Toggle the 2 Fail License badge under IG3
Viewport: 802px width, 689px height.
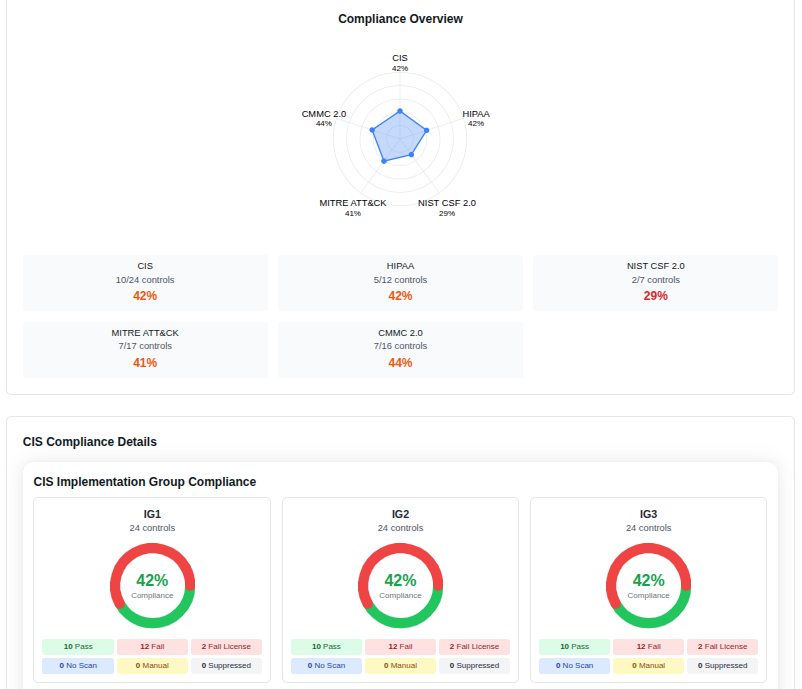tap(722, 646)
